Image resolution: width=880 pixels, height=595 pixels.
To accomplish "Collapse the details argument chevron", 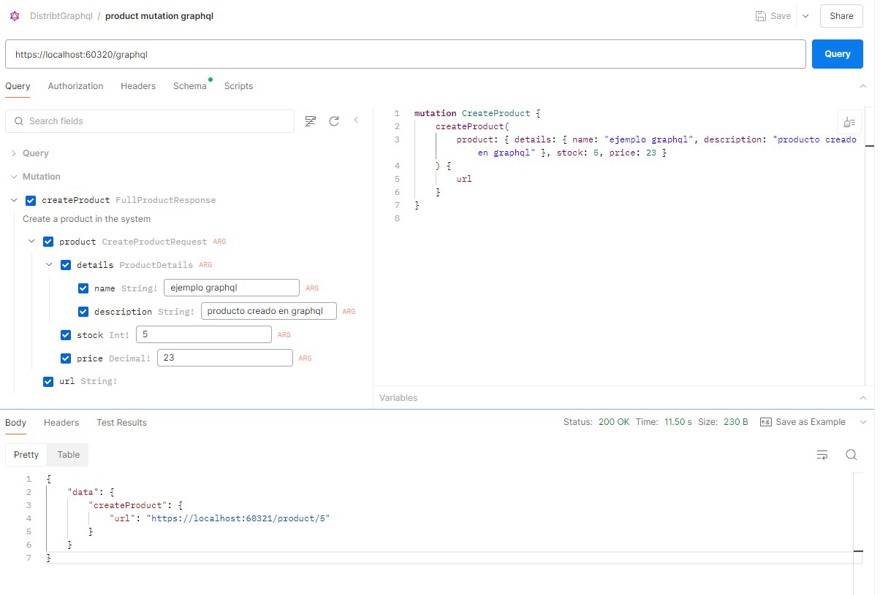I will pos(49,264).
